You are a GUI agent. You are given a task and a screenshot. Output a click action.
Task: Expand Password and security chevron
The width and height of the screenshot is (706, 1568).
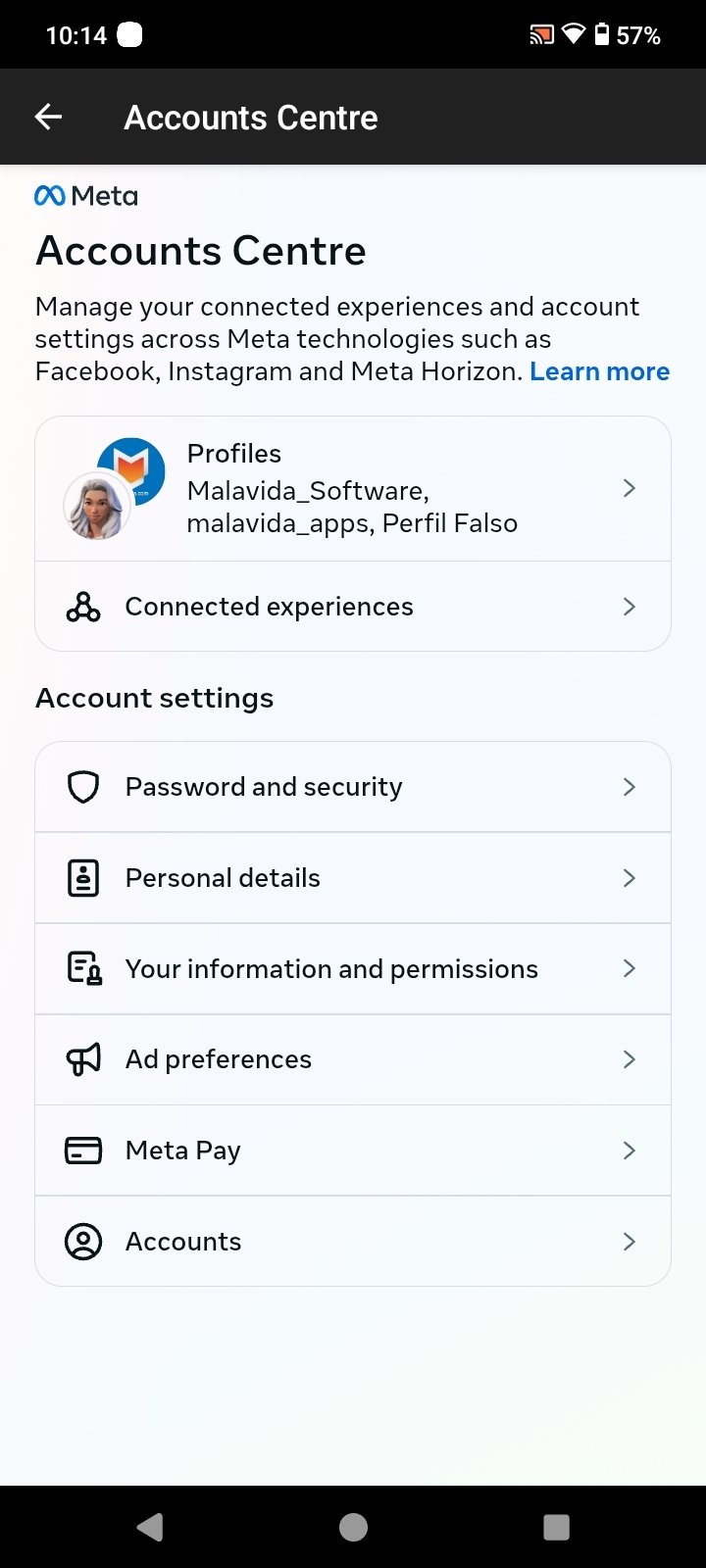tap(630, 787)
